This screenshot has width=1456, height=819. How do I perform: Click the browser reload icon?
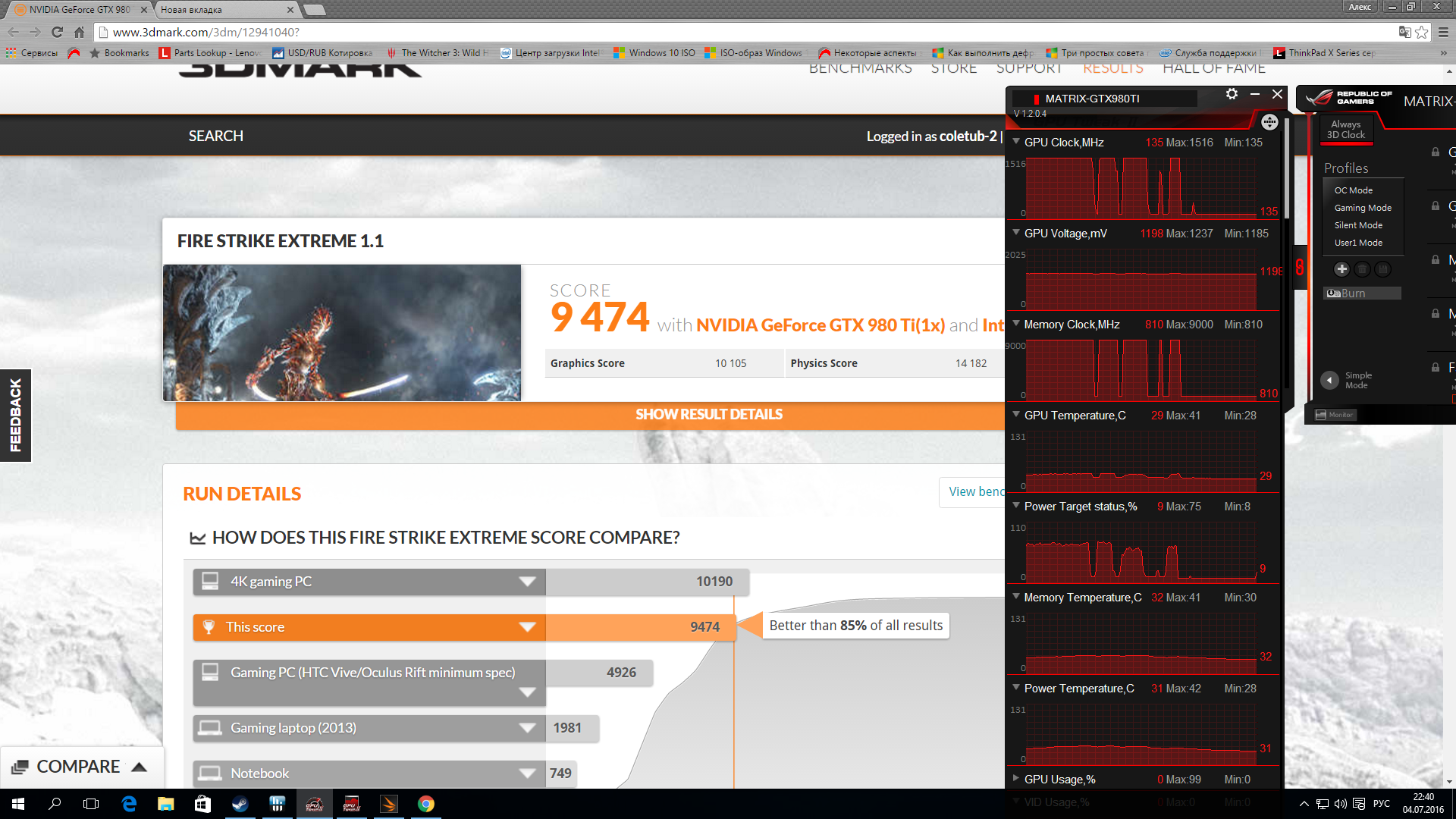coord(57,32)
